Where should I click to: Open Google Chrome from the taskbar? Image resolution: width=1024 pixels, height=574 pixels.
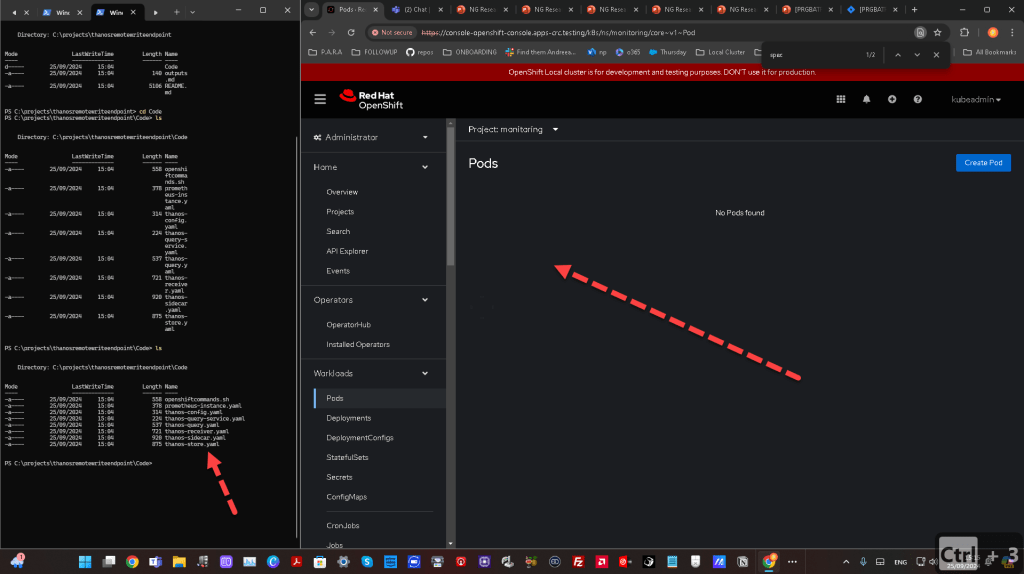pos(132,562)
